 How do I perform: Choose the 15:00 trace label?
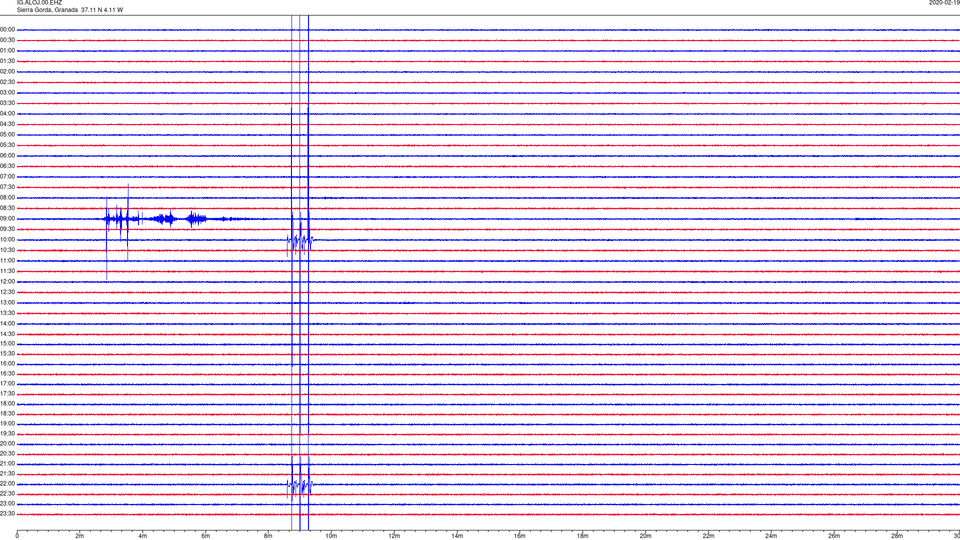coord(7,344)
